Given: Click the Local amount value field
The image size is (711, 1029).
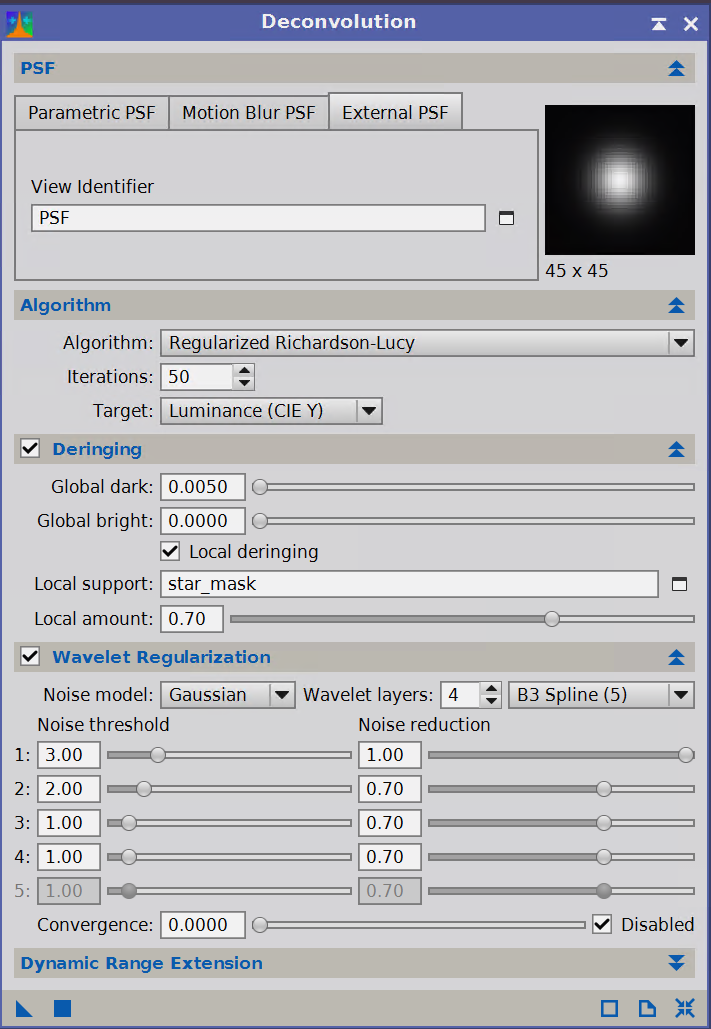Looking at the screenshot, I should coord(192,619).
